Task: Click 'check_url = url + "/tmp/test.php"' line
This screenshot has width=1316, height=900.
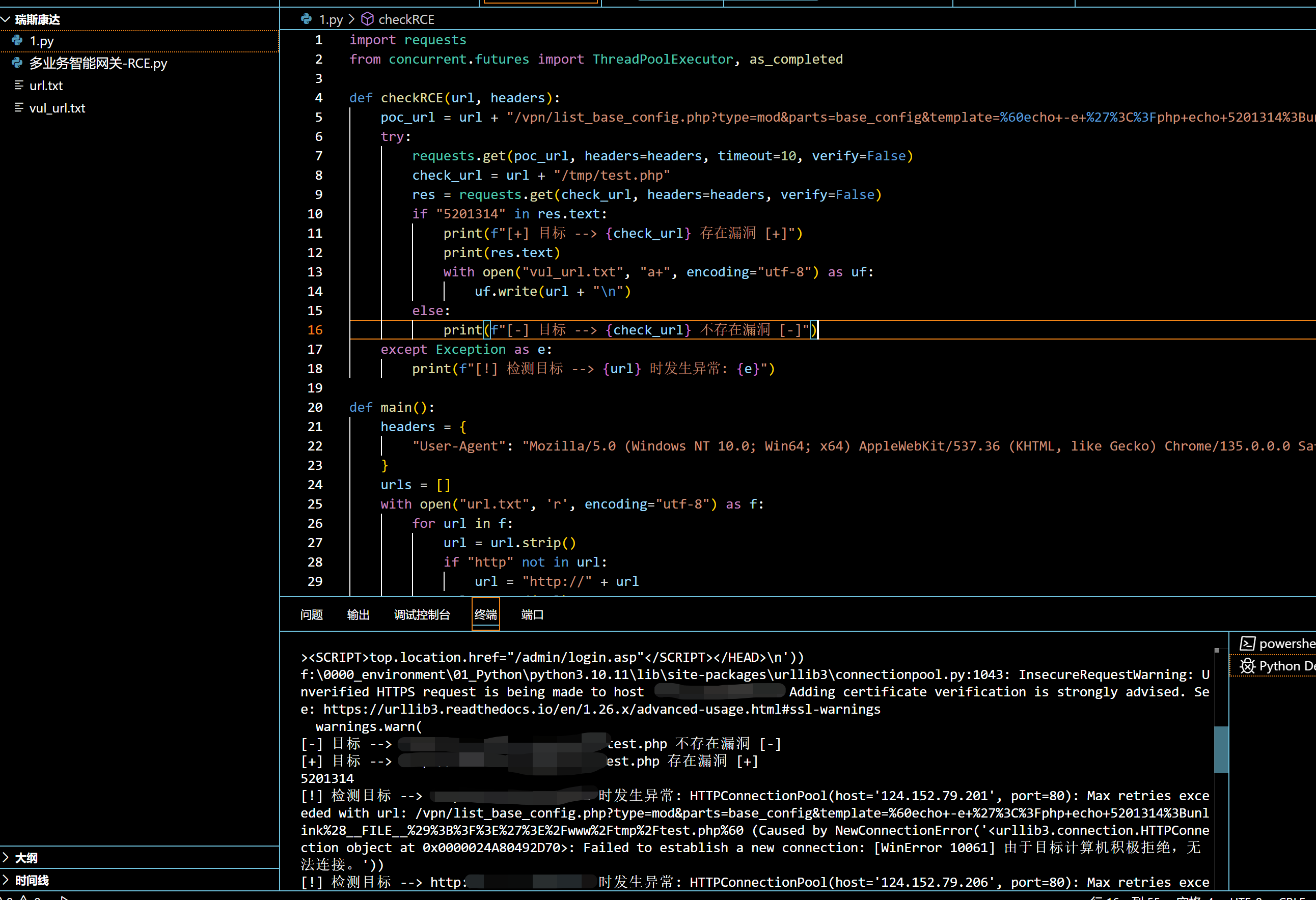Action: tap(541, 176)
